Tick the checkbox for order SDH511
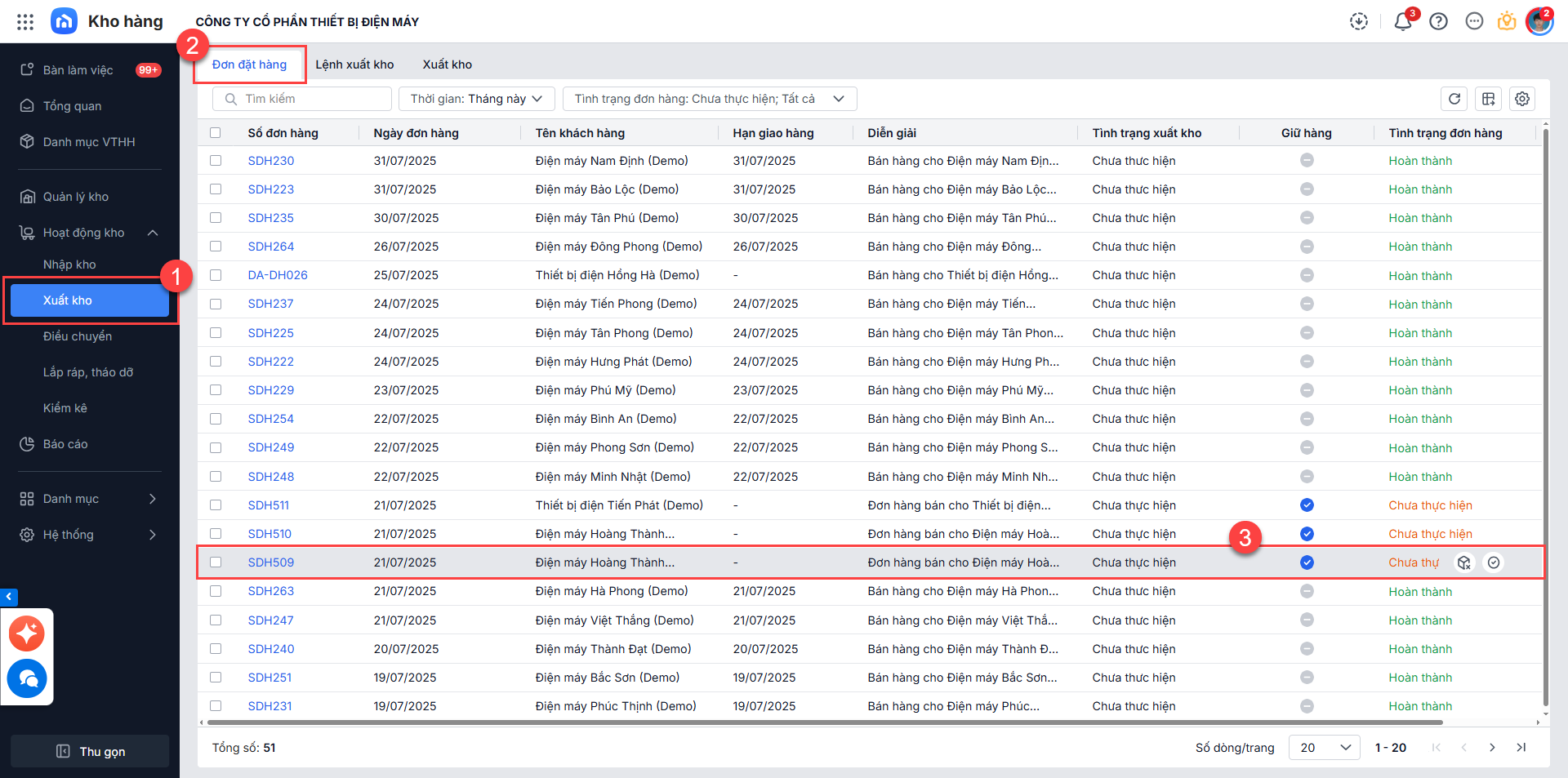The width and height of the screenshot is (1568, 778). pyautogui.click(x=216, y=505)
